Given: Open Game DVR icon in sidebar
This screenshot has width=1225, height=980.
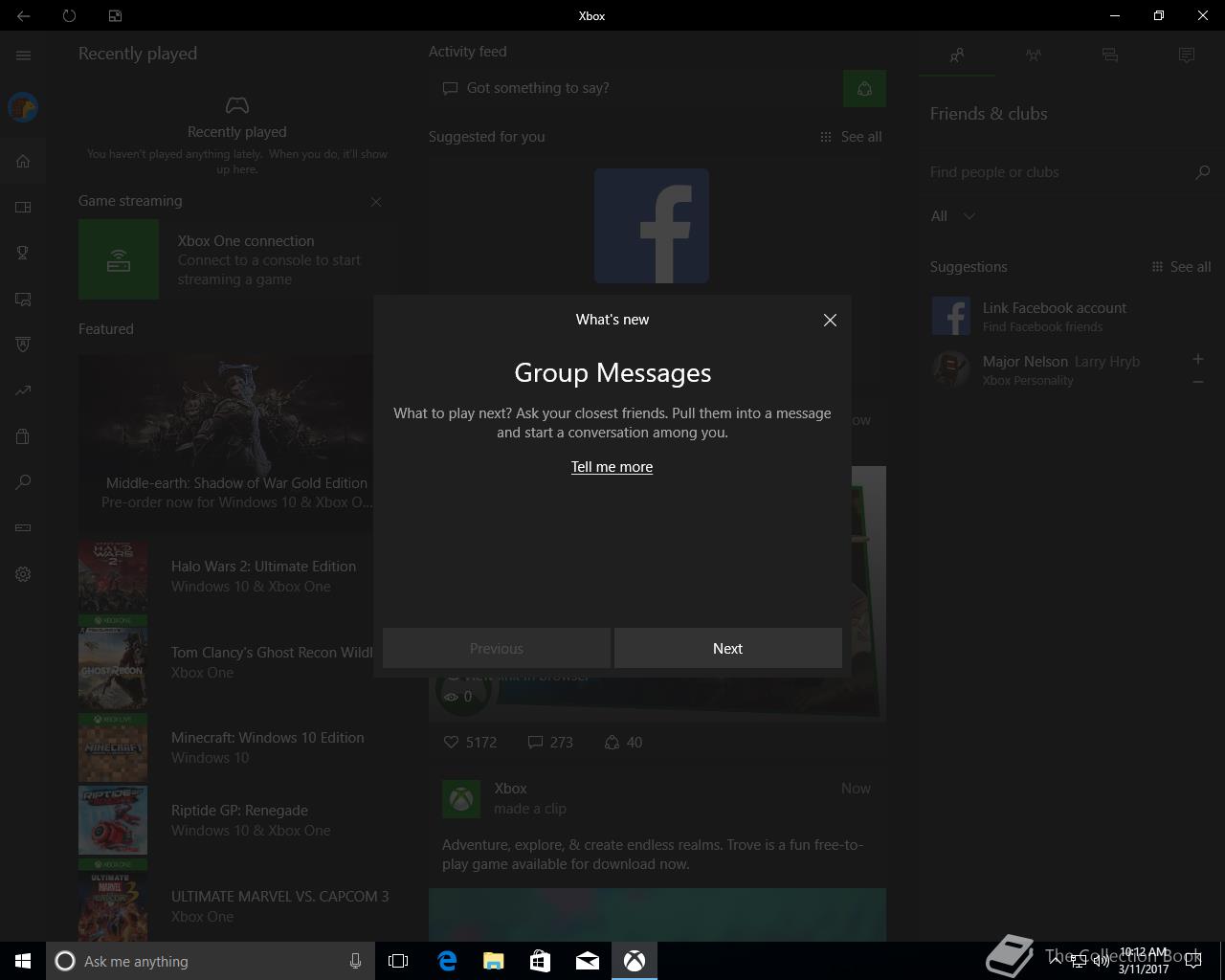Looking at the screenshot, I should pos(23,299).
